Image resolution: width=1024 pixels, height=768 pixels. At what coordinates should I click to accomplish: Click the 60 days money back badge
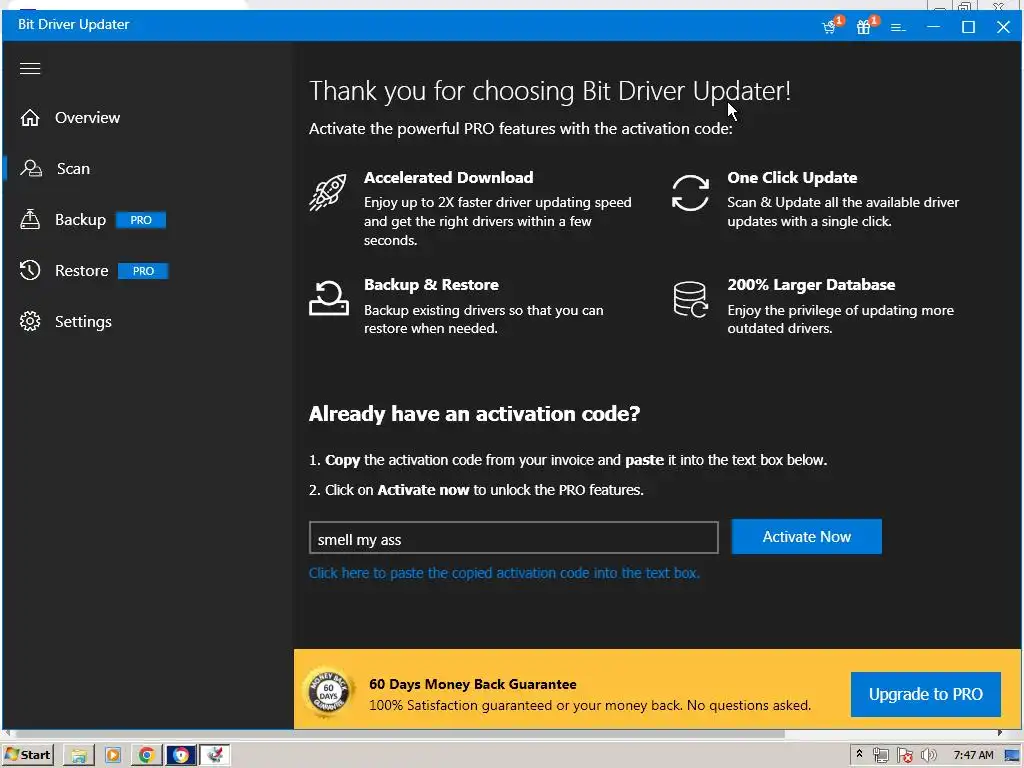(x=328, y=693)
